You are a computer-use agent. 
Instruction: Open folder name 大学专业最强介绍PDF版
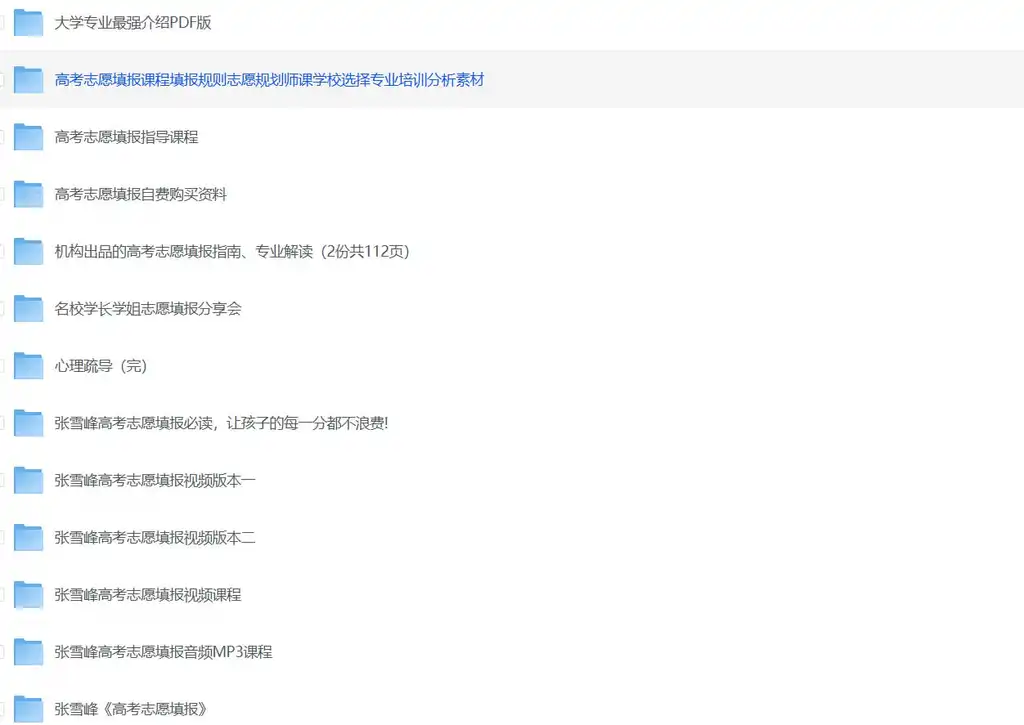133,23
